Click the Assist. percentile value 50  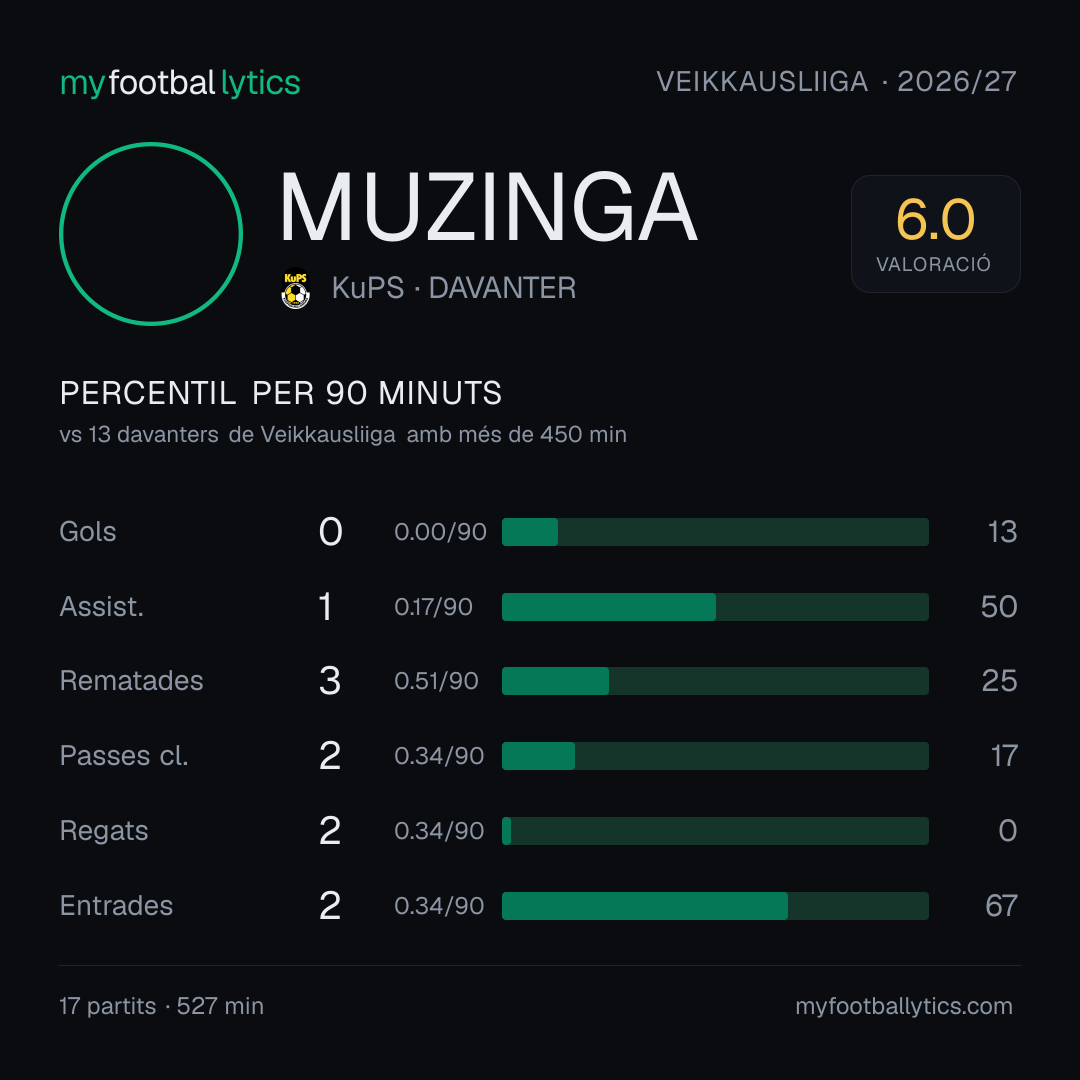point(999,607)
